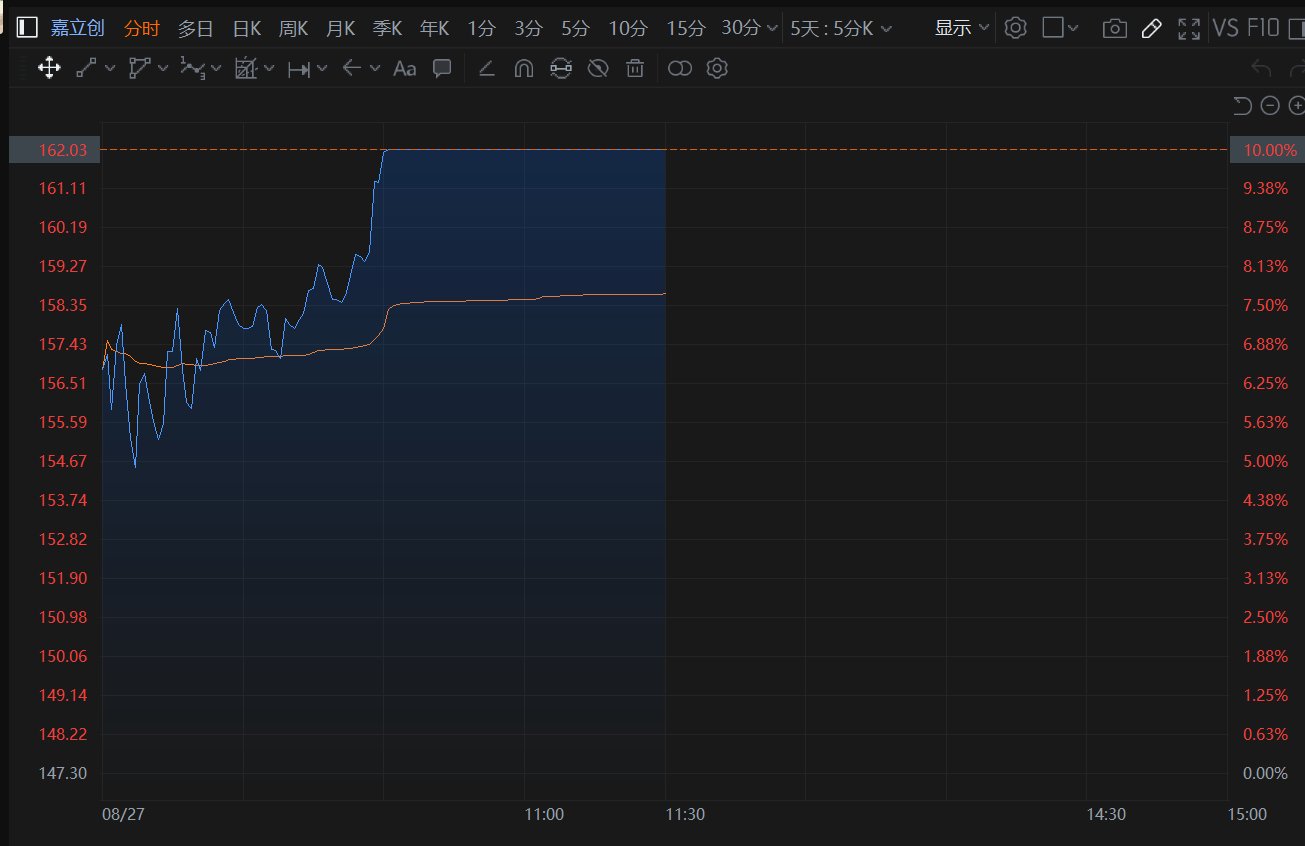The image size is (1305, 846).
Task: Select the range measure tool
Action: tap(298, 69)
